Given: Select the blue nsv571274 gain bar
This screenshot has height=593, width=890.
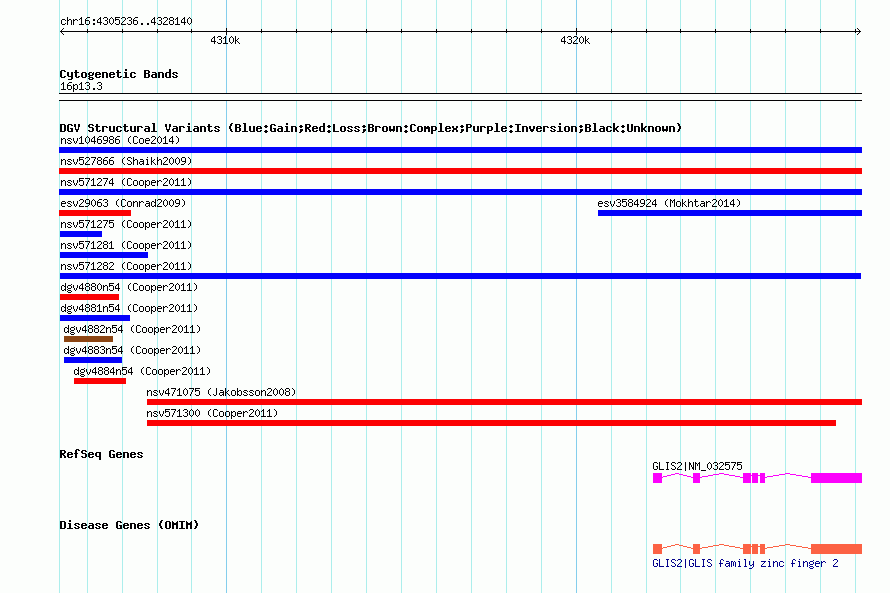Looking at the screenshot, I should 460,192.
